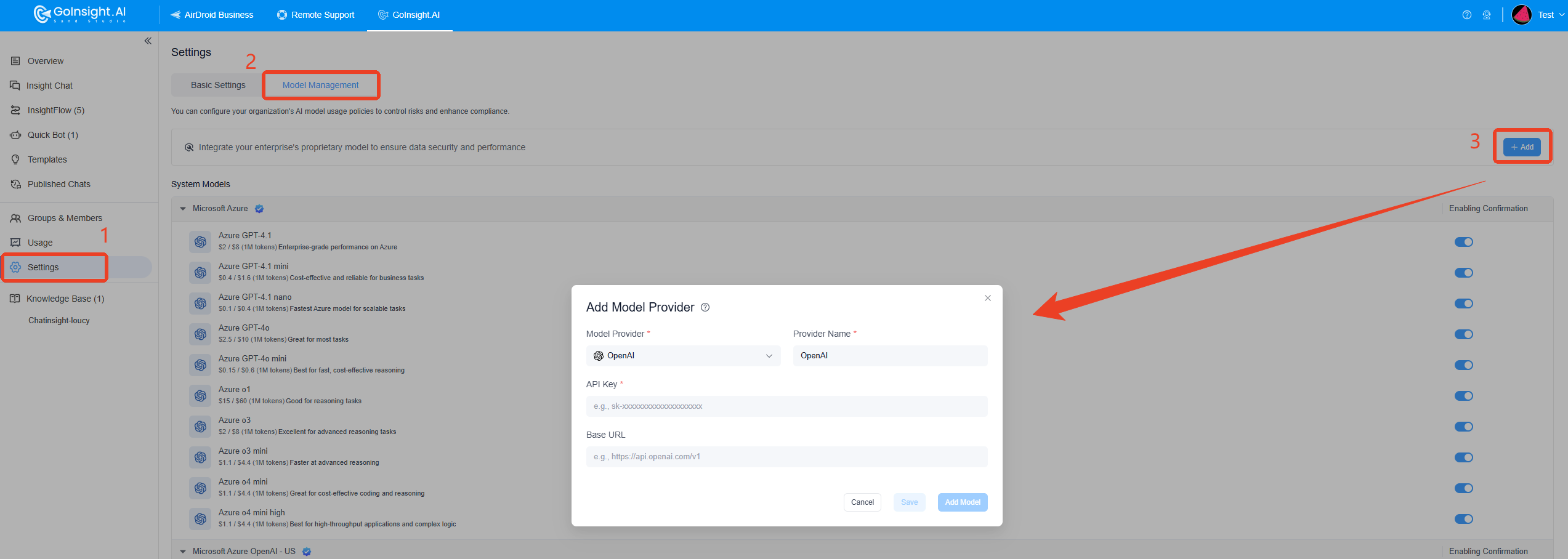Screen dimensions: 1568x559
Task: Collapse the Microsoft Azure OpenAI - US group
Action: pyautogui.click(x=183, y=552)
